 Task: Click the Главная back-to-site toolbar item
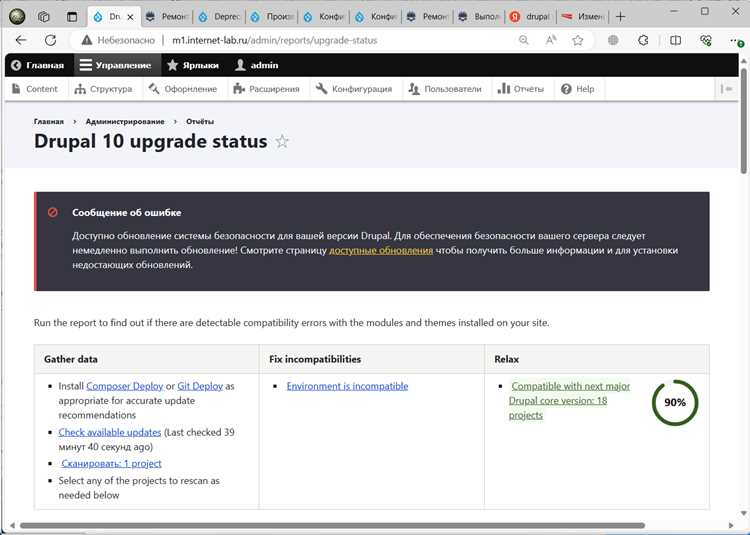37,65
